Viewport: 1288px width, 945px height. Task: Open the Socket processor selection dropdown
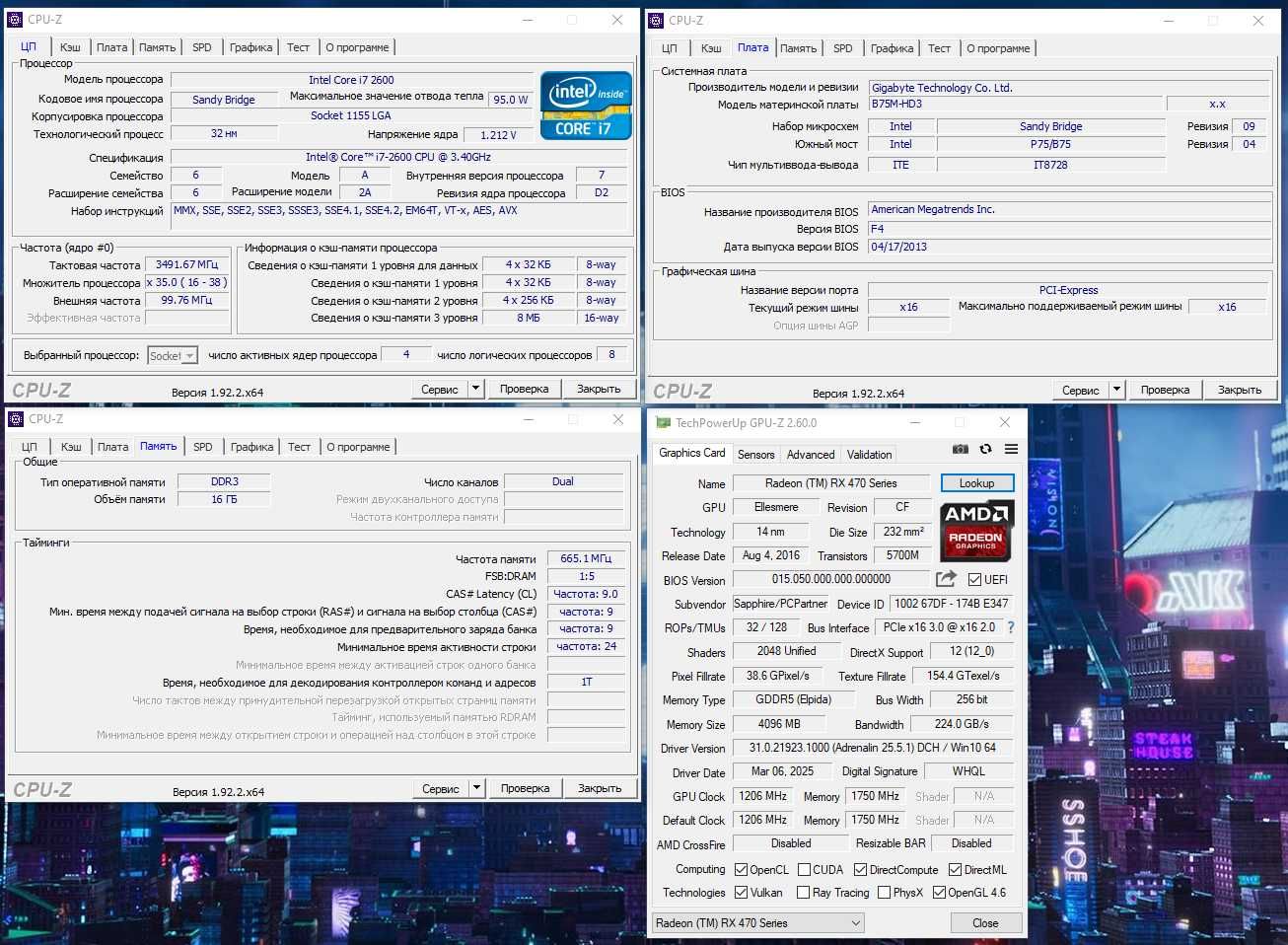tap(173, 355)
